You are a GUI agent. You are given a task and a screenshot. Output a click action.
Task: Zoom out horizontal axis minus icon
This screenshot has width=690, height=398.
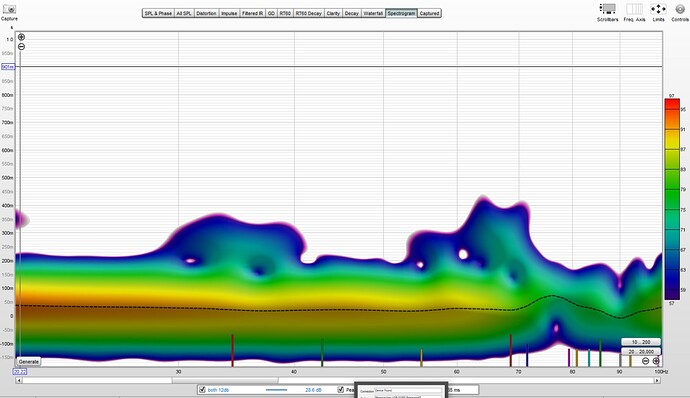click(x=645, y=361)
